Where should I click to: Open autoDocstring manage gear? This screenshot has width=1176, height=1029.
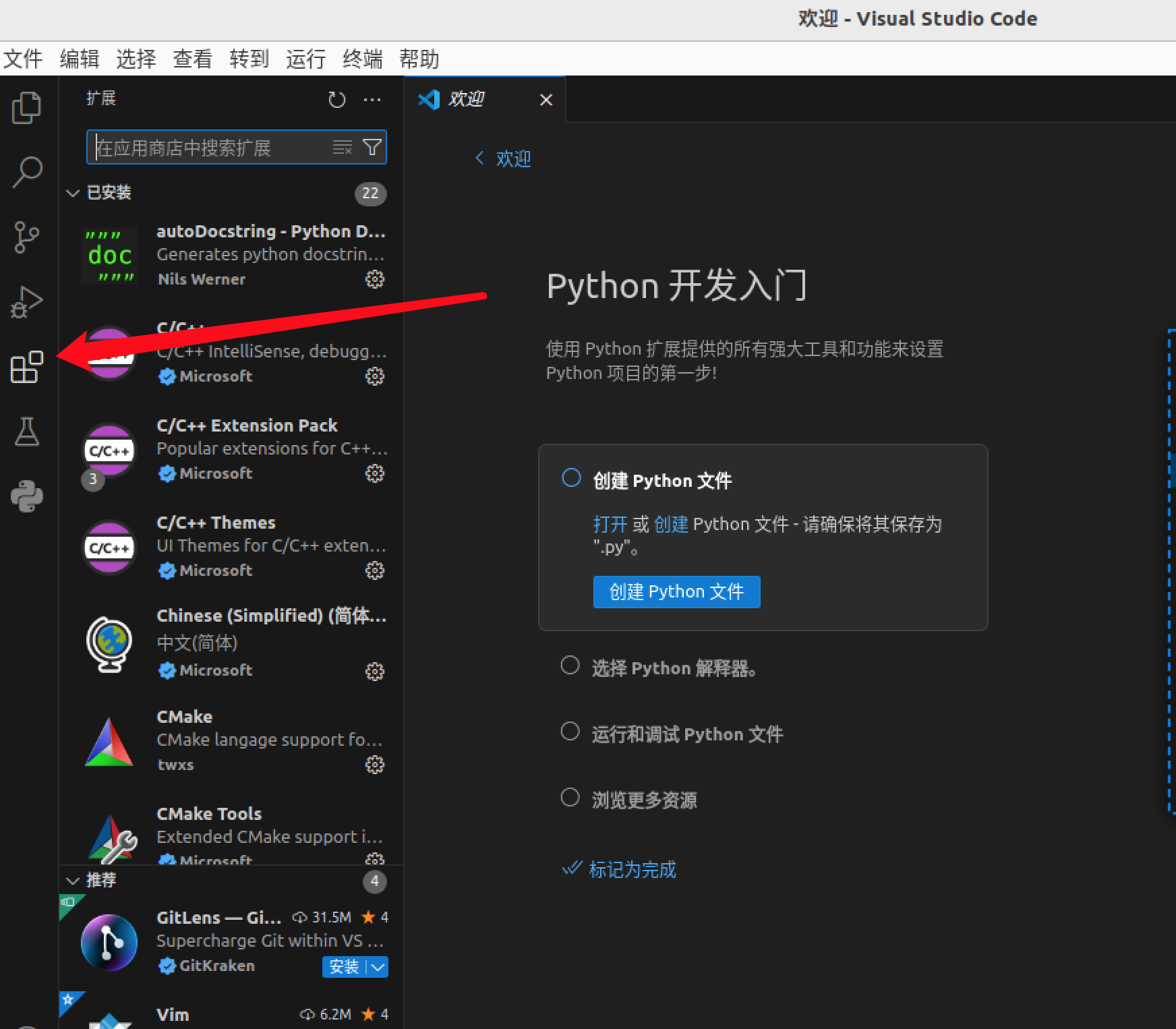coord(375,279)
